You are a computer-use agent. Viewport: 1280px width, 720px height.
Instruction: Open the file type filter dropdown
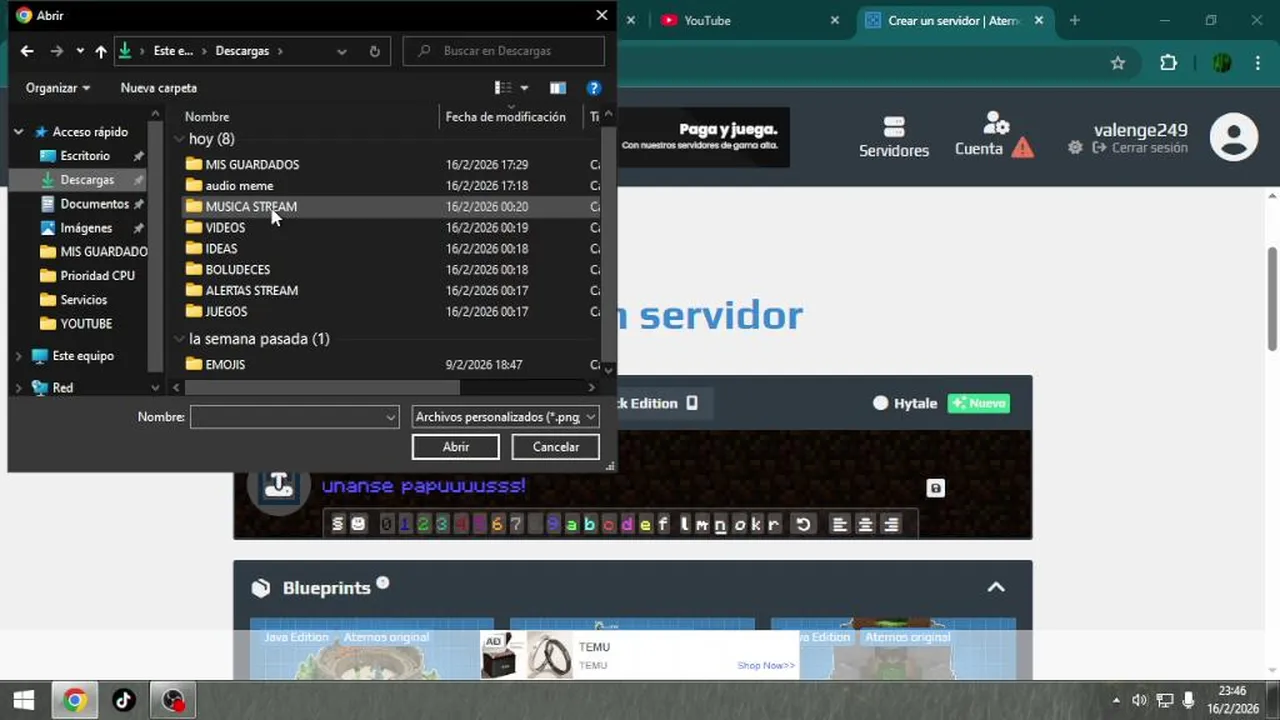click(505, 417)
